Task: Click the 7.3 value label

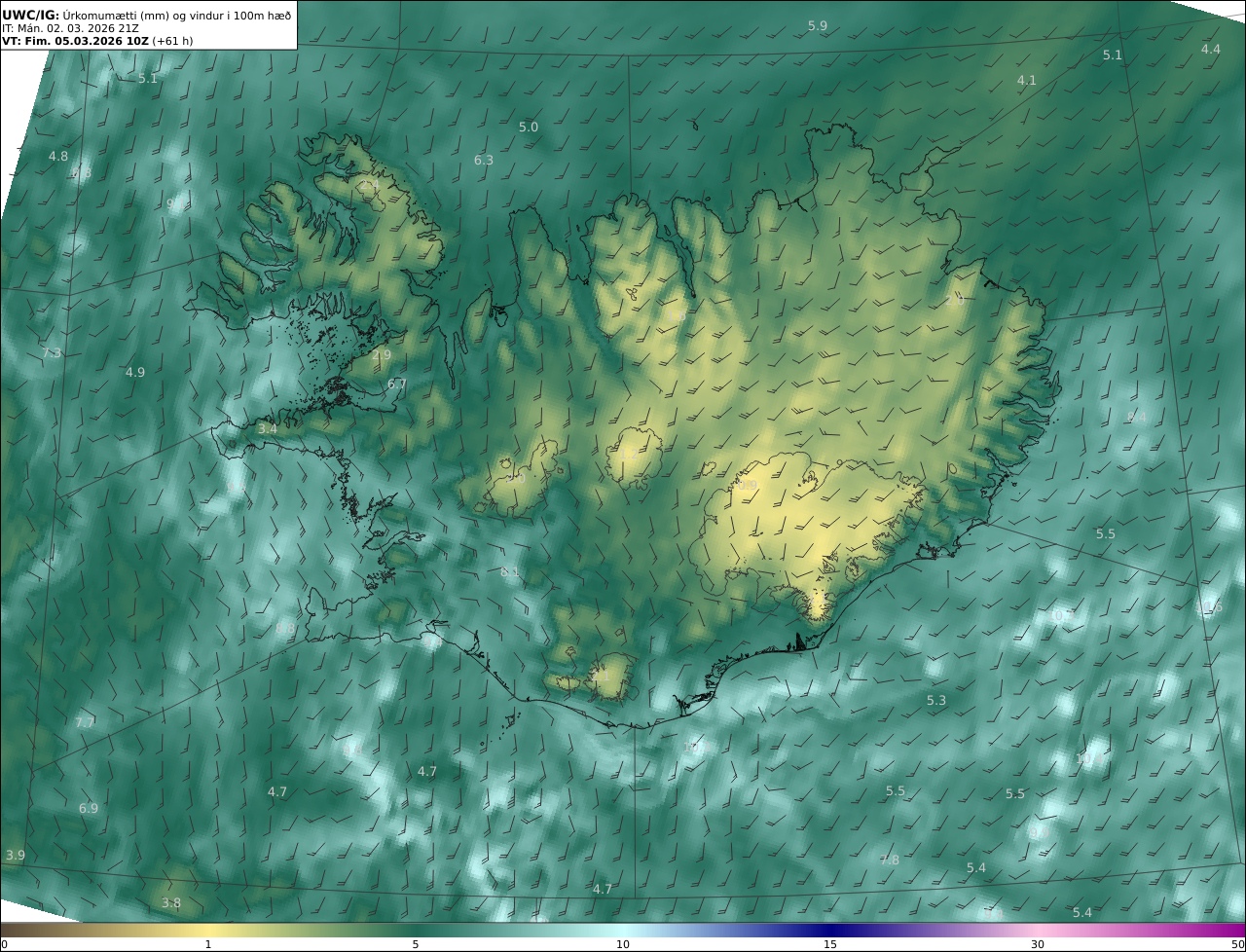Action: (52, 352)
